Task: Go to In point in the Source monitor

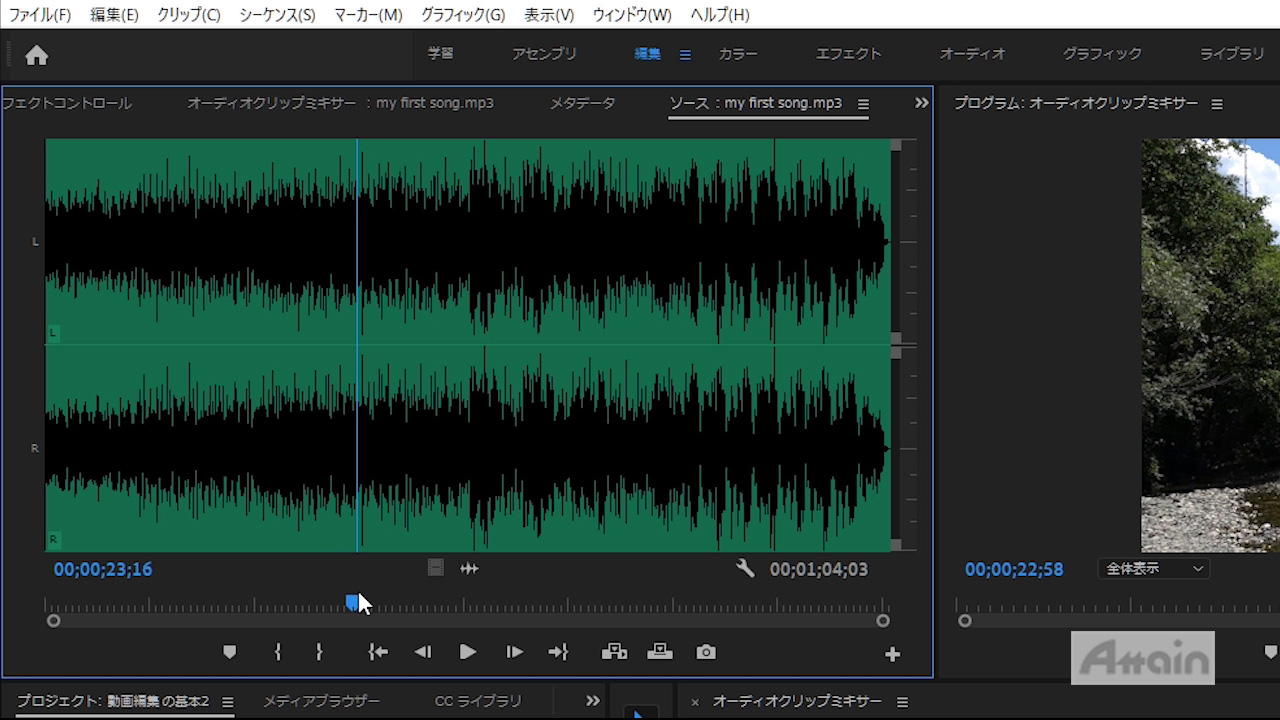Action: tap(377, 652)
